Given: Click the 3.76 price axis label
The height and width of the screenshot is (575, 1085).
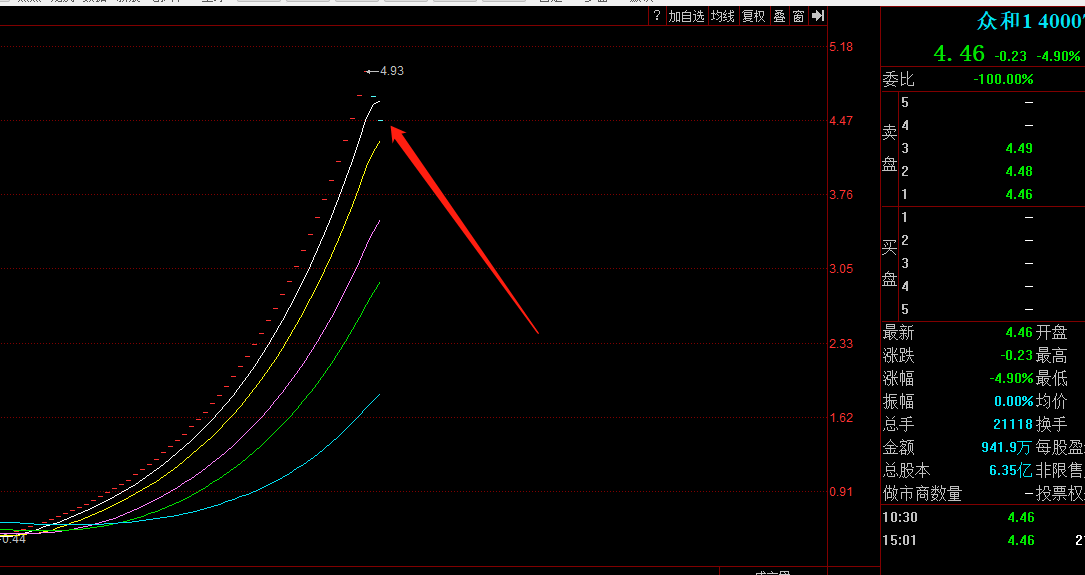Looking at the screenshot, I should pyautogui.click(x=841, y=194).
